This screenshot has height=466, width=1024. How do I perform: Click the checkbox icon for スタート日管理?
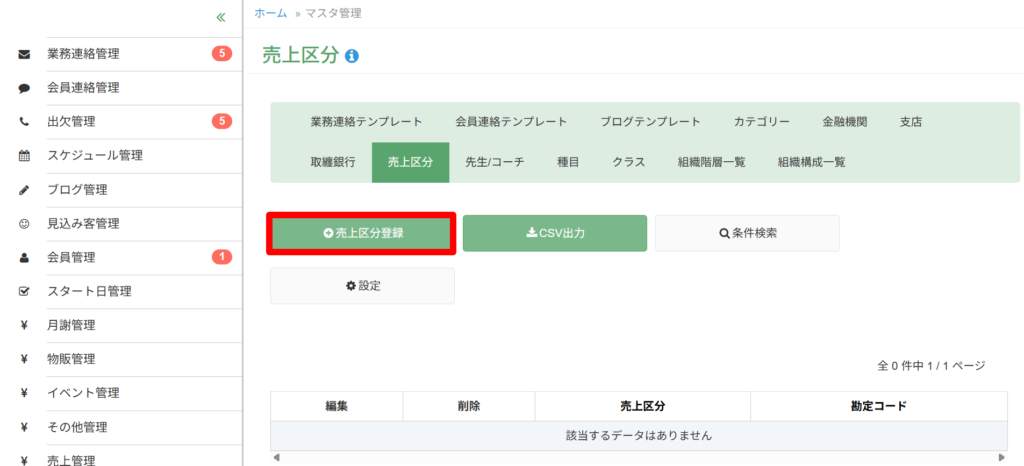coord(24,292)
